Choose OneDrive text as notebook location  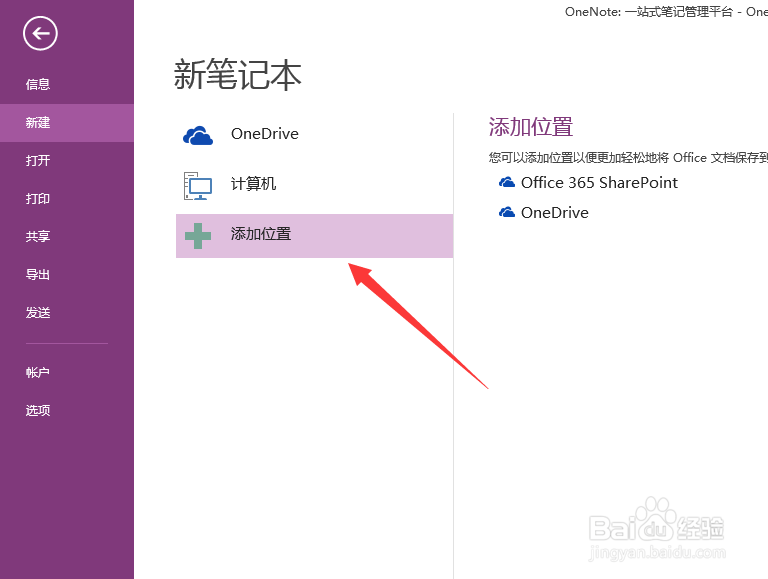pos(264,134)
